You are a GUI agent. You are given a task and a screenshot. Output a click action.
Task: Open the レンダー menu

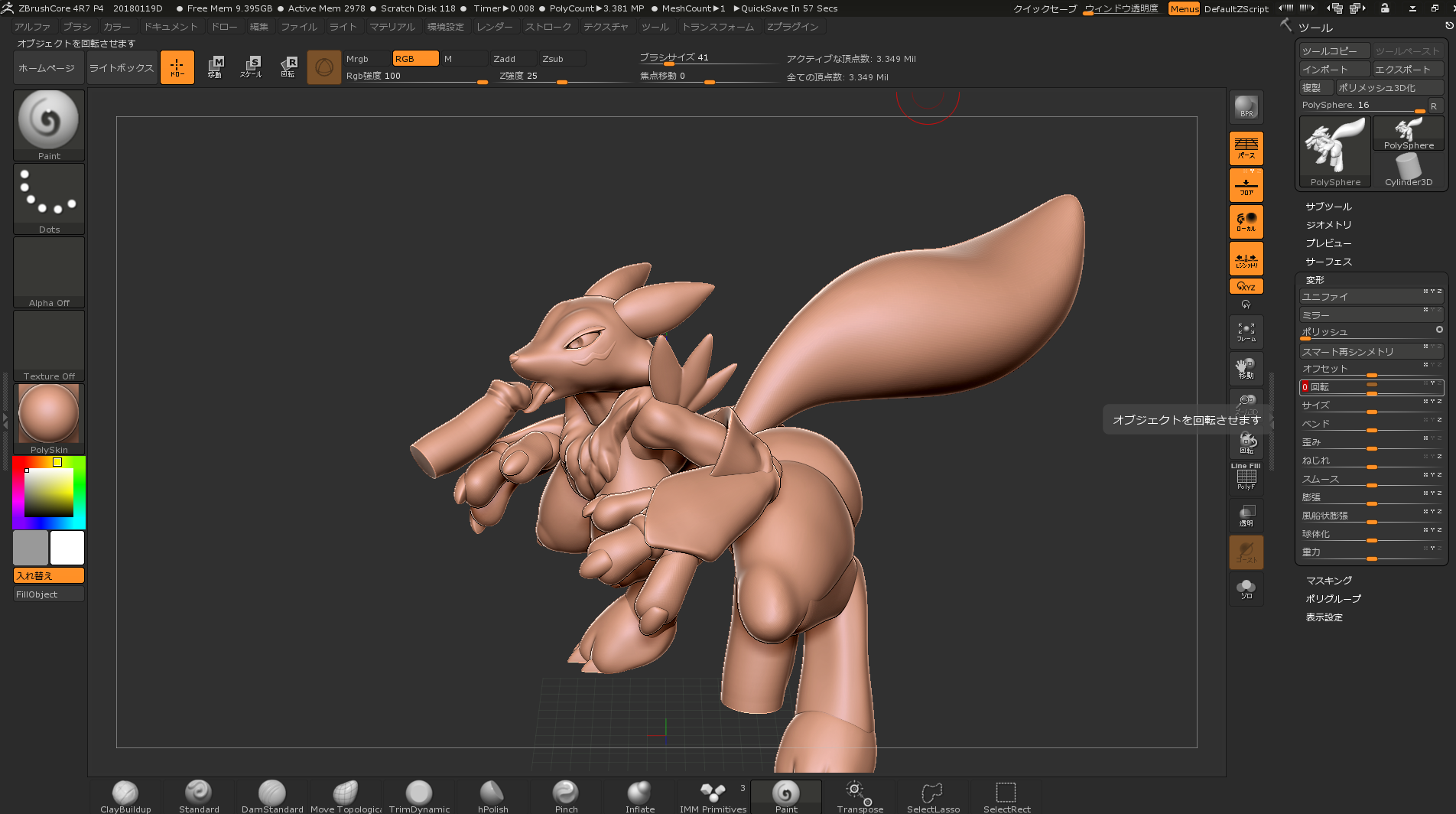[x=494, y=27]
